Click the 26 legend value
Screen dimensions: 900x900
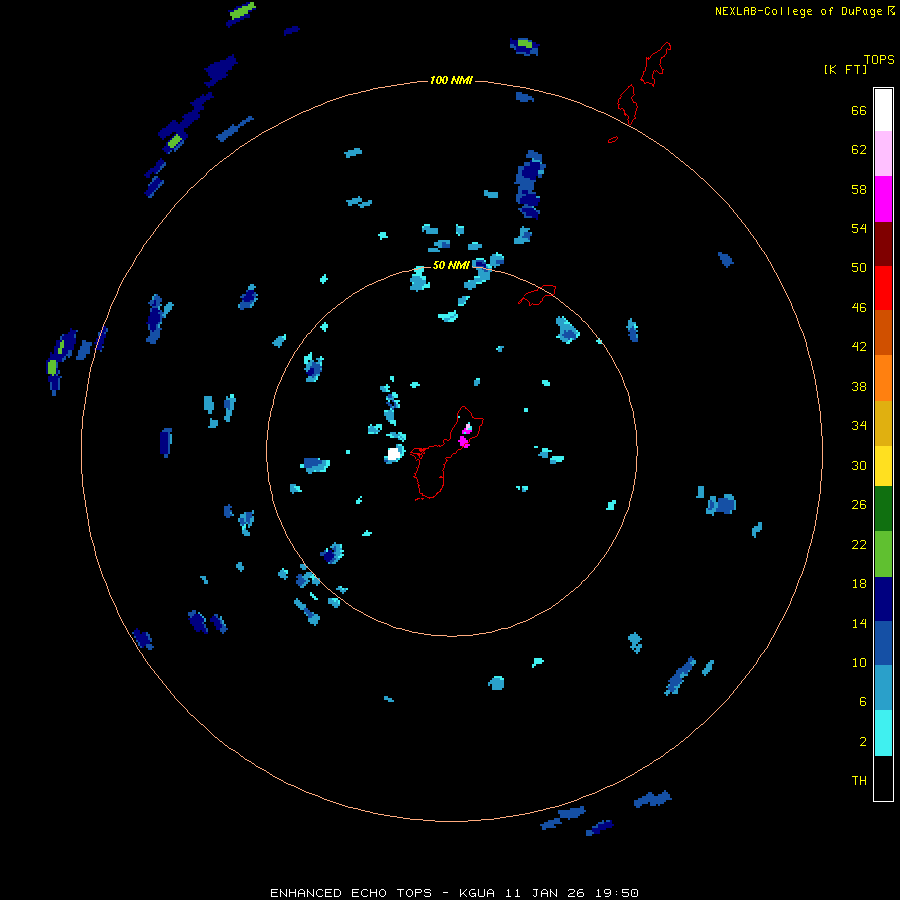(x=859, y=505)
